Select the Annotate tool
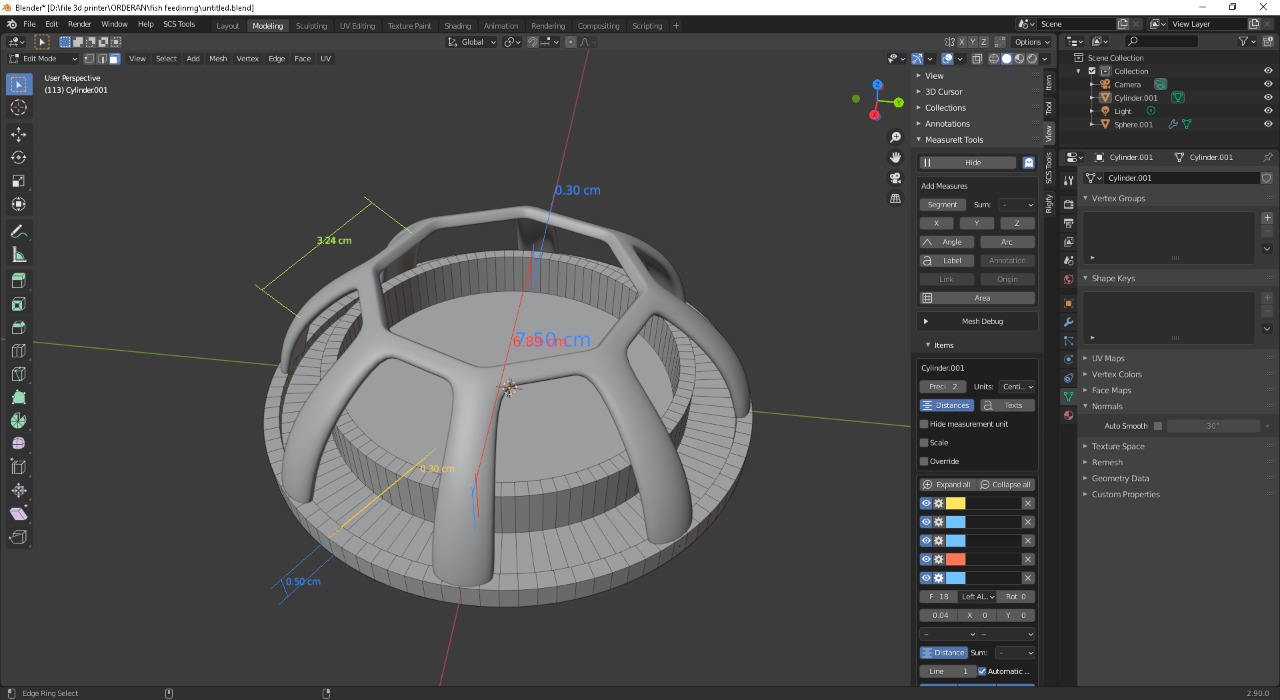This screenshot has width=1280, height=700. (18, 232)
